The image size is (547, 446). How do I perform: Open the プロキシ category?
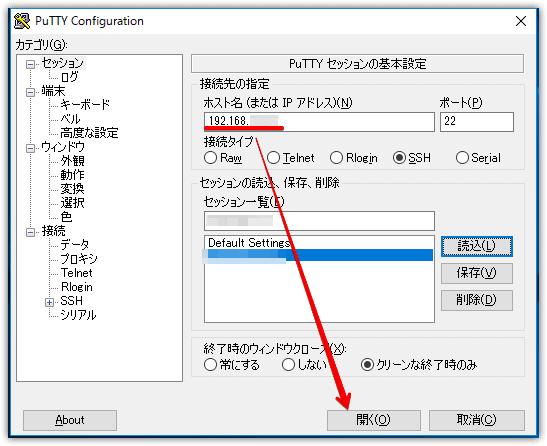click(79, 259)
